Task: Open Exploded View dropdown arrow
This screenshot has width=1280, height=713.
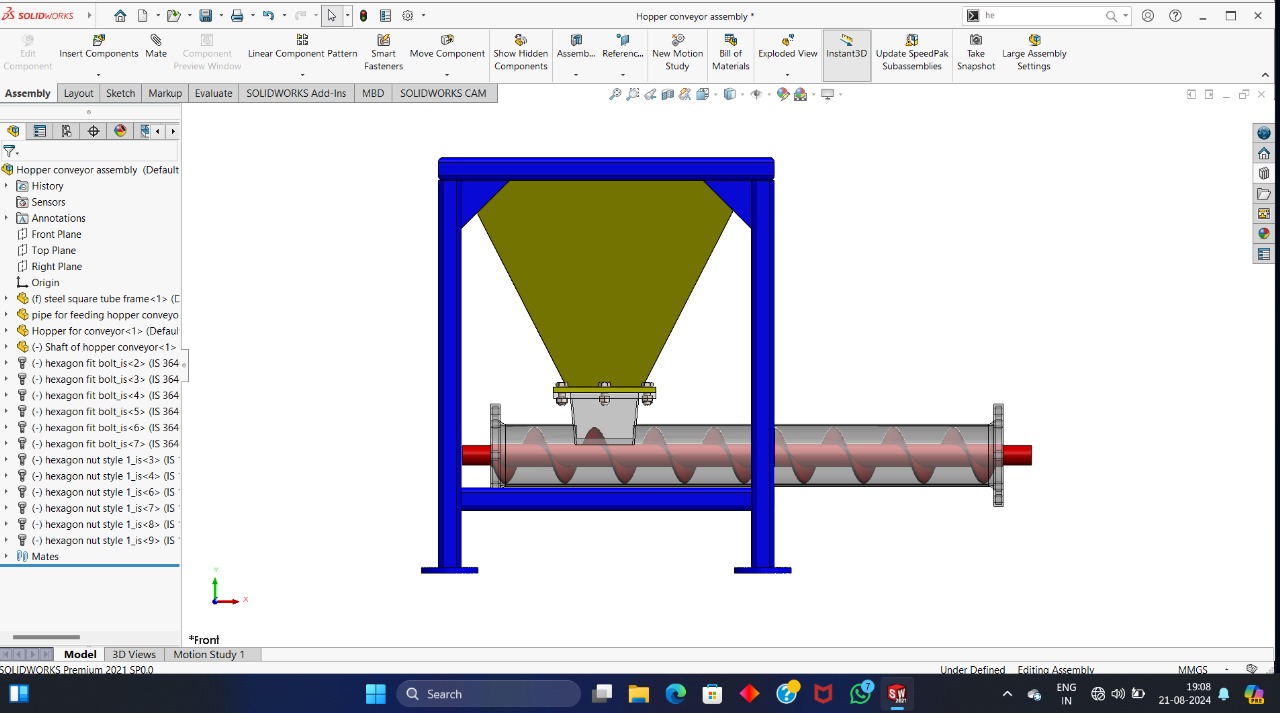Action: (x=788, y=75)
